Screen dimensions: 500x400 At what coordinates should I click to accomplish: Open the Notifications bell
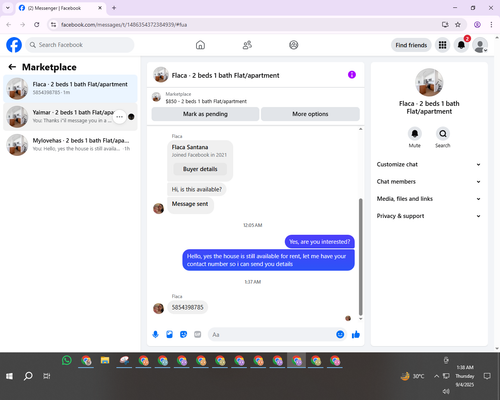(x=461, y=45)
